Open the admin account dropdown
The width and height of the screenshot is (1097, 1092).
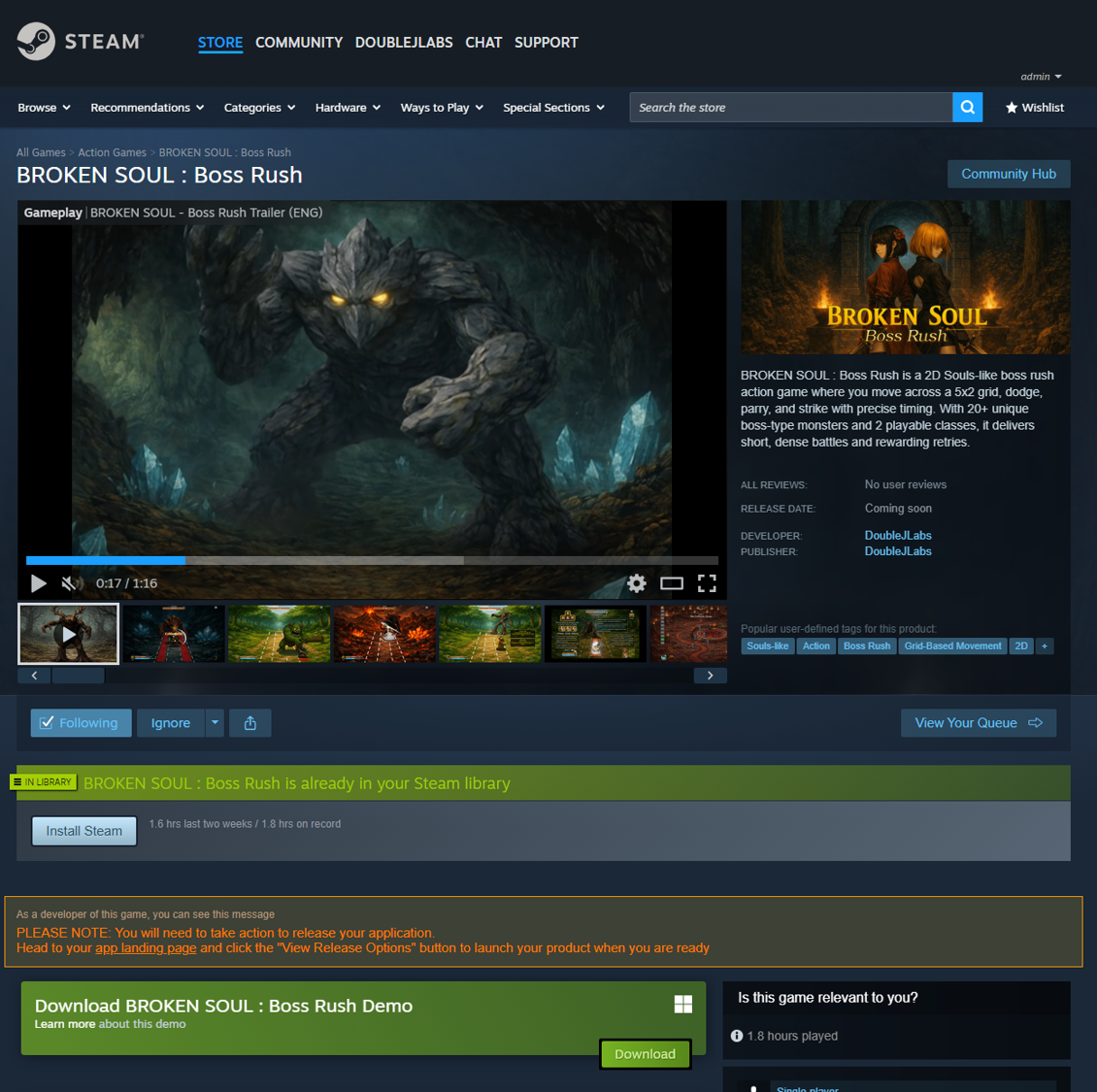pos(1041,77)
